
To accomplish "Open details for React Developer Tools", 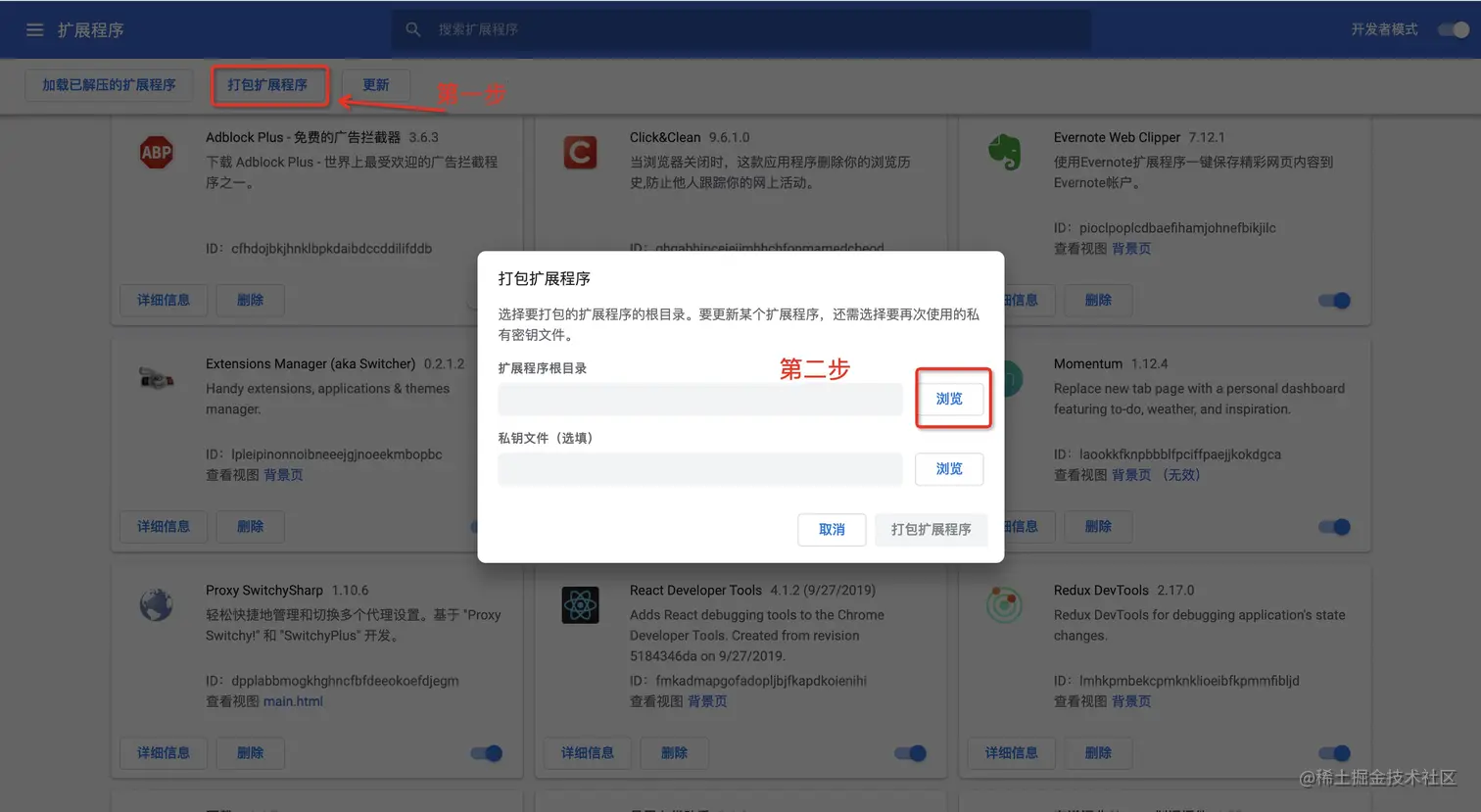I will point(588,752).
